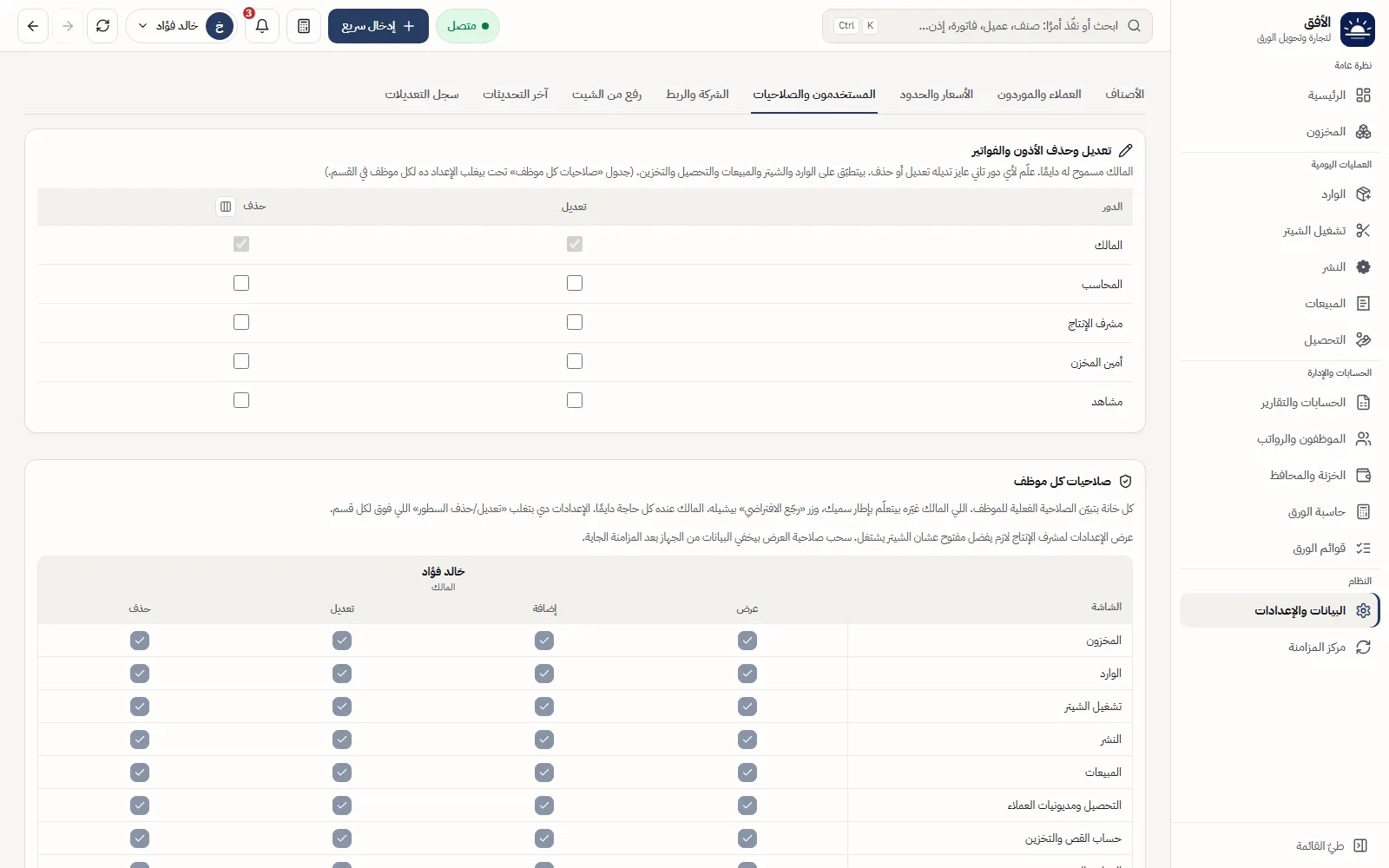
Task: Open البيانات والإعدادات settings page
Action: [1280, 611]
